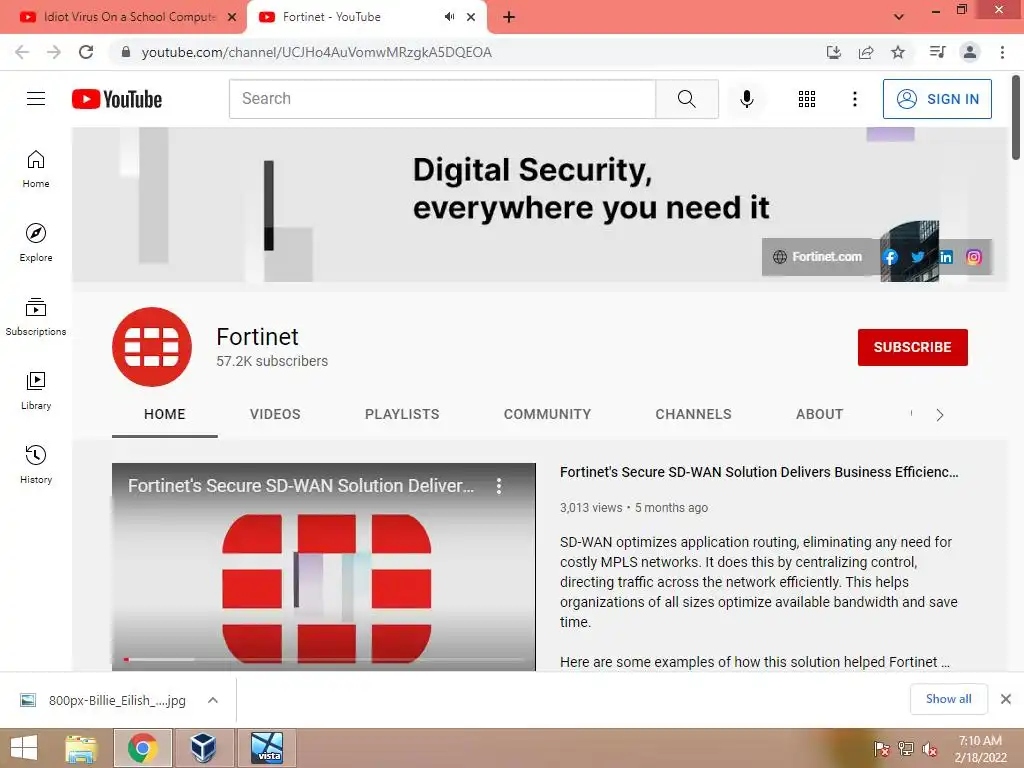The image size is (1024, 768).
Task: Click the address bar URL
Action: [316, 52]
